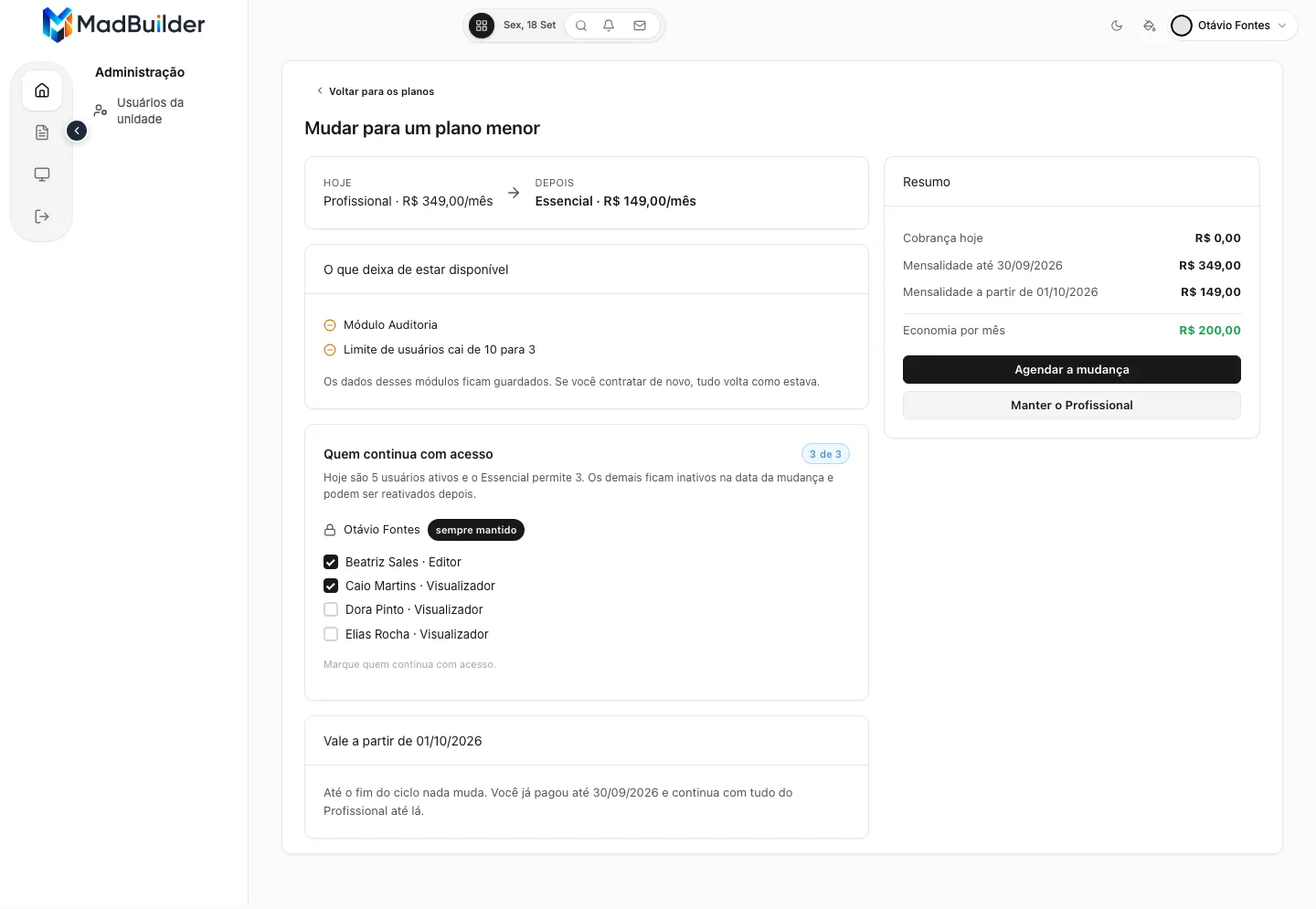Click 'Mensalidade a partir de 01/10/2026' label
This screenshot has width=1316, height=909.
(x=1001, y=292)
